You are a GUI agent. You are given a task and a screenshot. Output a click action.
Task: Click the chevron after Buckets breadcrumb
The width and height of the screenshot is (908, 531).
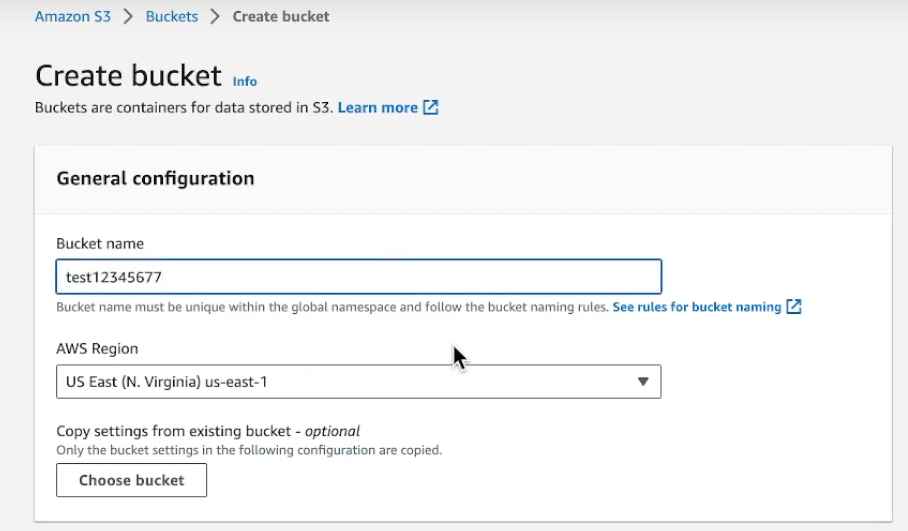coord(215,16)
